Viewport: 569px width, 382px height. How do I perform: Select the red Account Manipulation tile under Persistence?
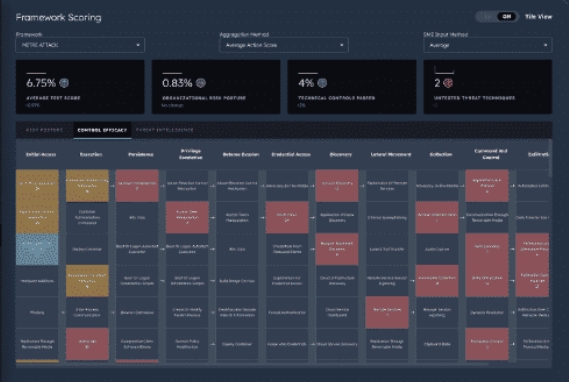[137, 185]
